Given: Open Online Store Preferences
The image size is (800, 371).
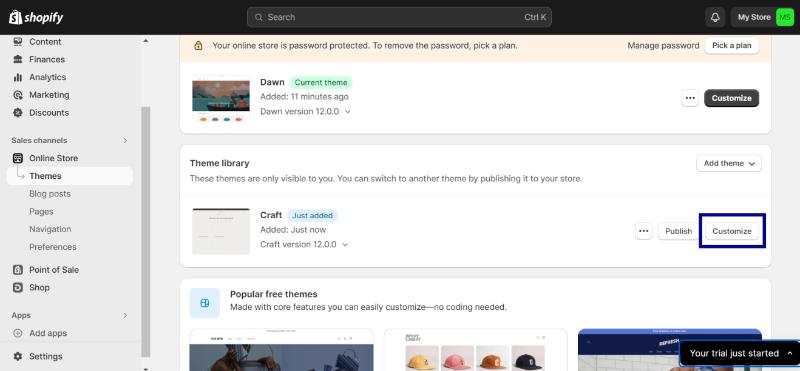Looking at the screenshot, I should point(53,247).
